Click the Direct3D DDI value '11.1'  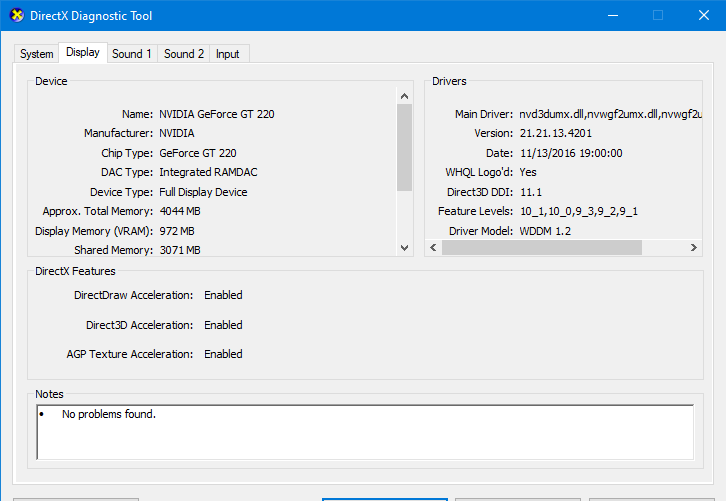(x=531, y=192)
